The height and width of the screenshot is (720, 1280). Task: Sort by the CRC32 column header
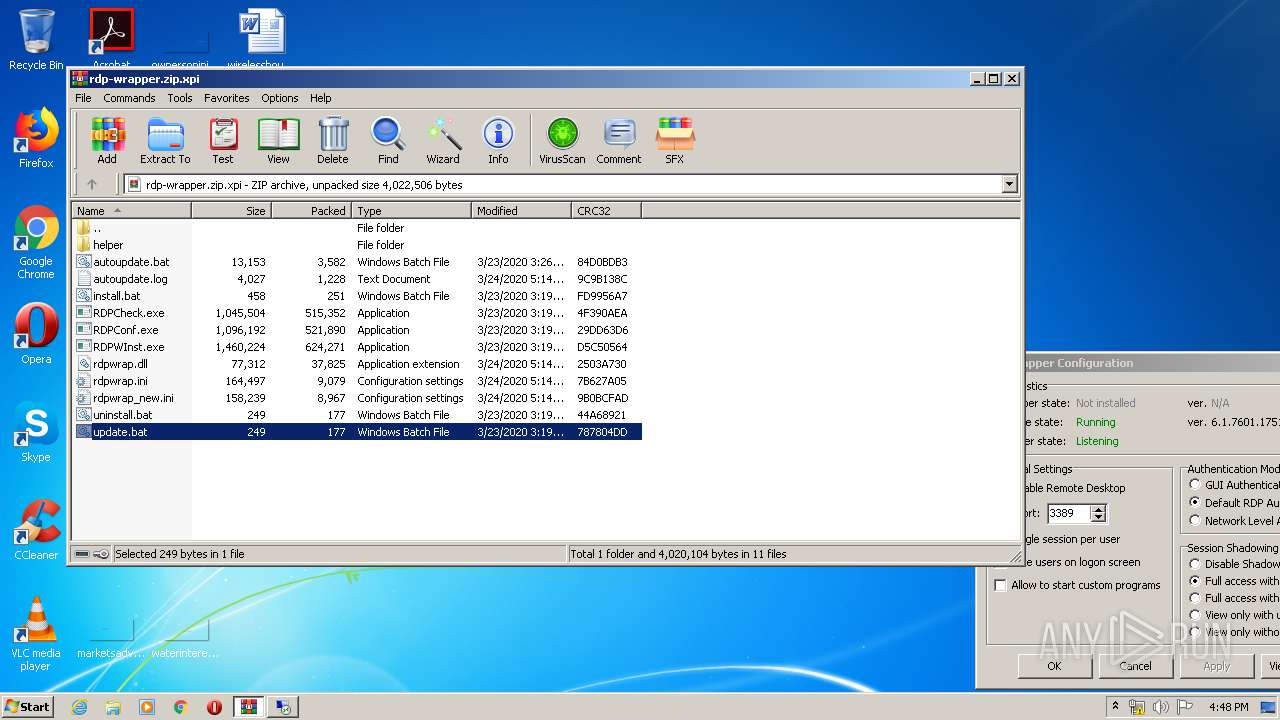pos(606,211)
